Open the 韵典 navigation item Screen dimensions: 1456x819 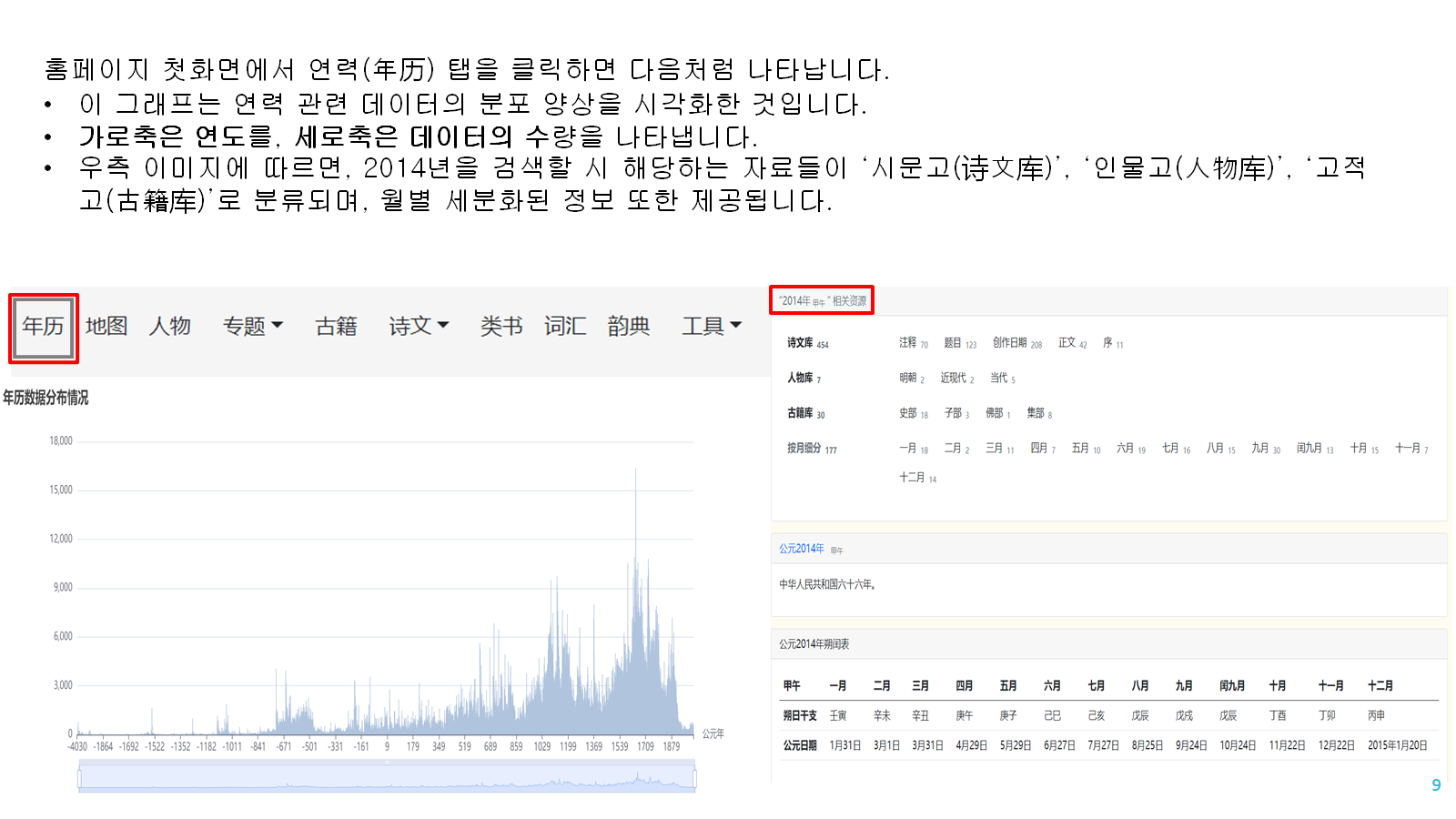pos(629,327)
